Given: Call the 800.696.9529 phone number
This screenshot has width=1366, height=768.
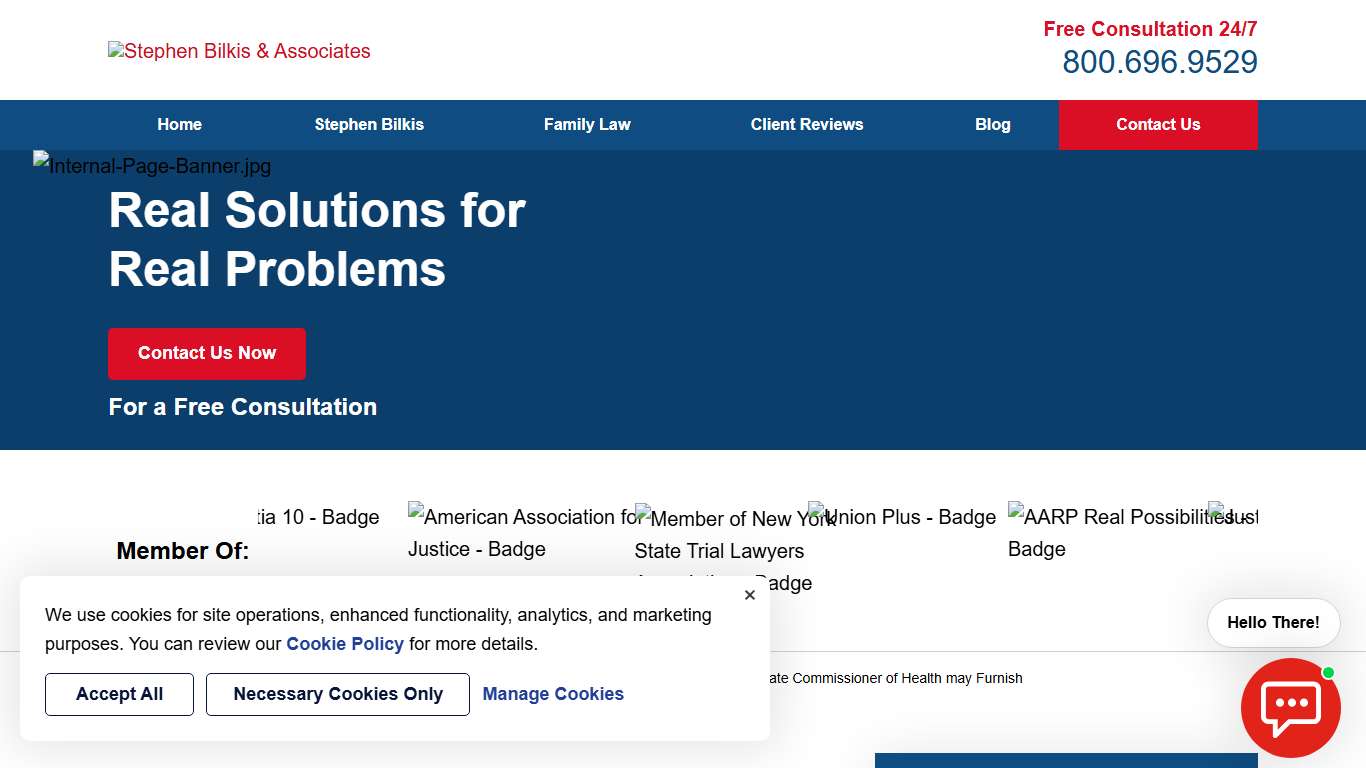Looking at the screenshot, I should (1159, 62).
